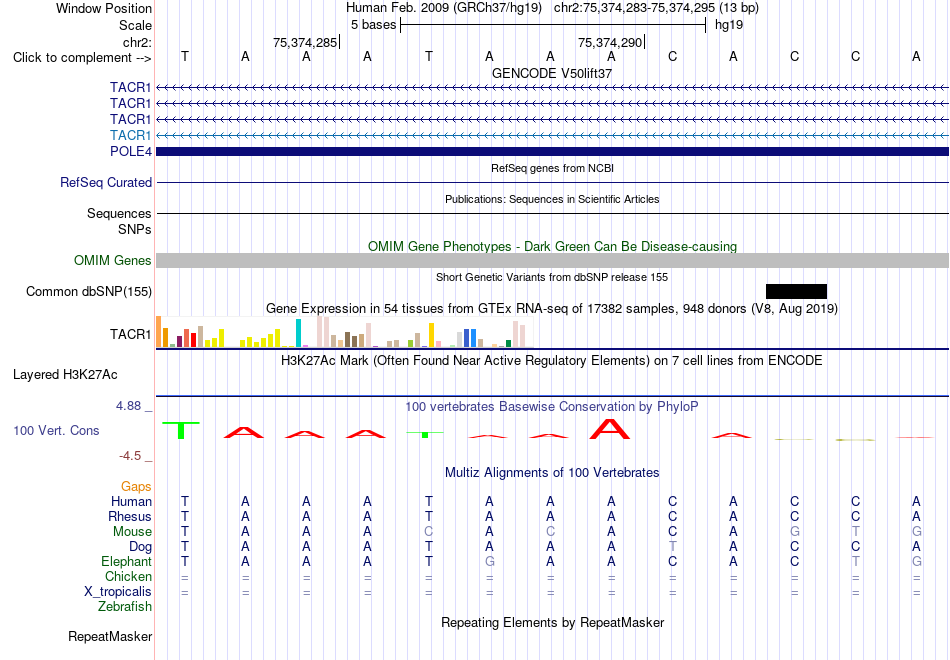Image resolution: width=950 pixels, height=660 pixels.
Task: Click 'RefSeq genes from NCBI' track title
Action: point(552,168)
